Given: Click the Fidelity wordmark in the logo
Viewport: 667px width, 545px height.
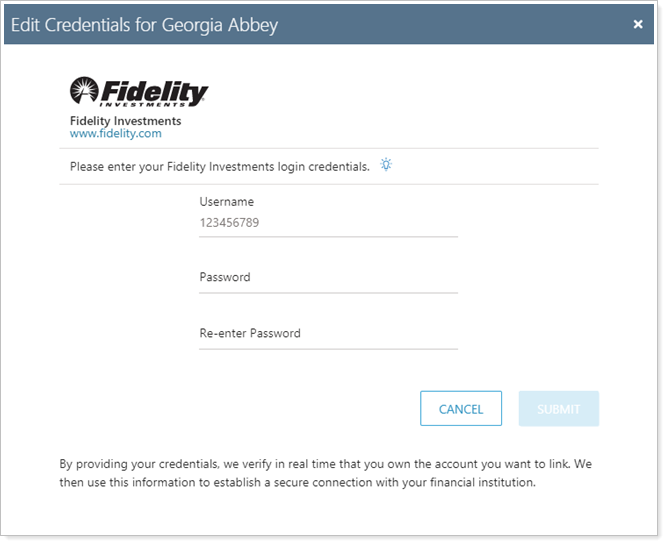Looking at the screenshot, I should pyautogui.click(x=154, y=91).
